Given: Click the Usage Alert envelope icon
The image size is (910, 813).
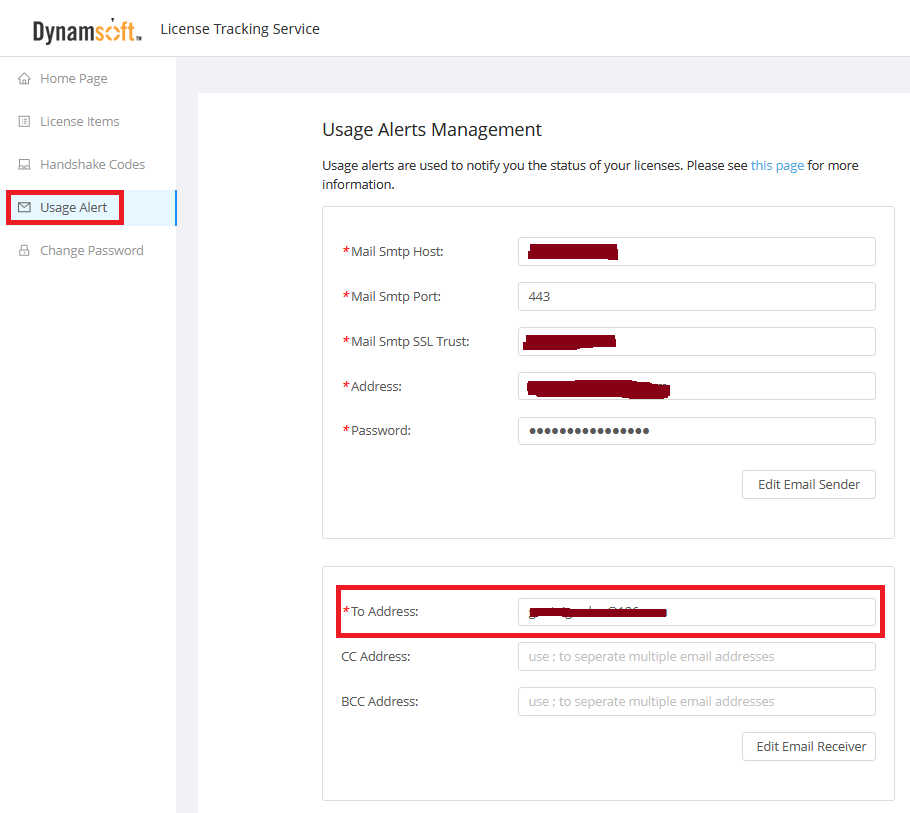Looking at the screenshot, I should tap(24, 208).
